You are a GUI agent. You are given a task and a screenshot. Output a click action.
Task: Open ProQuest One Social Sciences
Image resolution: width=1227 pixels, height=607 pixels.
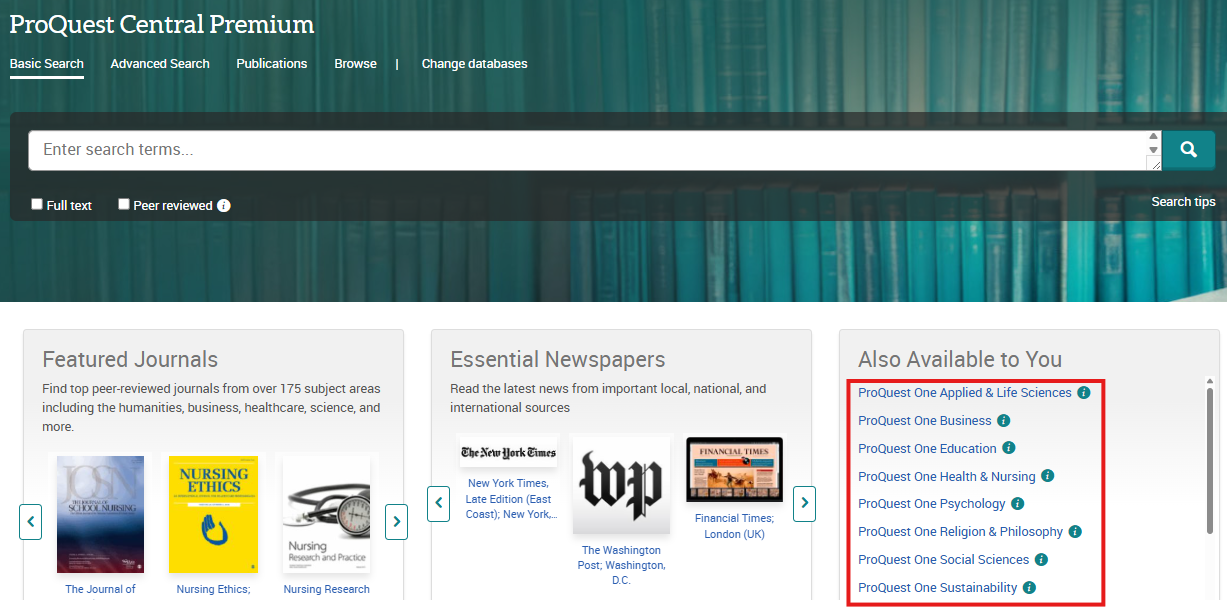pyautogui.click(x=944, y=560)
